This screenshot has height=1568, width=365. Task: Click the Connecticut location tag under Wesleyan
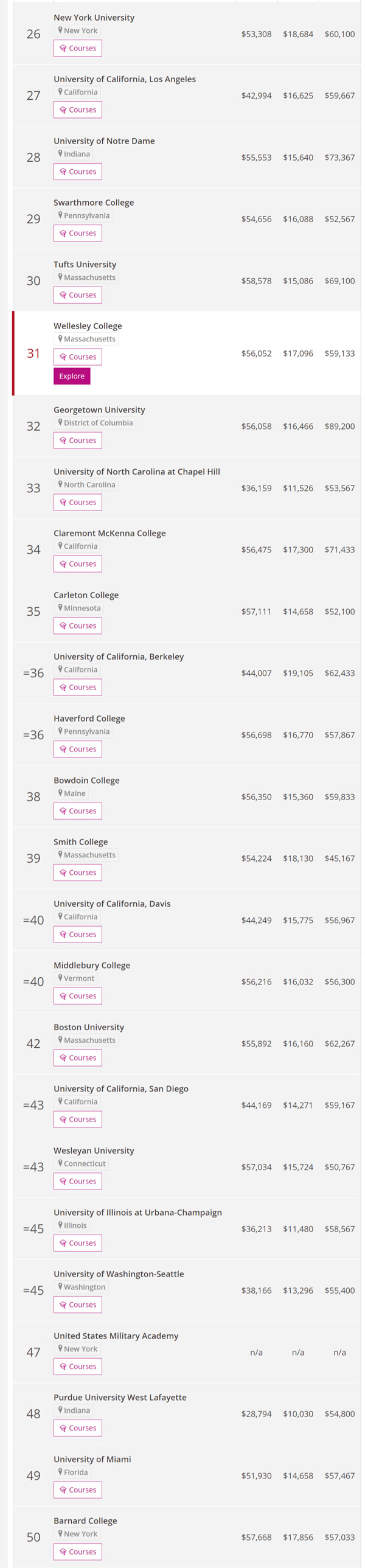tap(85, 1163)
